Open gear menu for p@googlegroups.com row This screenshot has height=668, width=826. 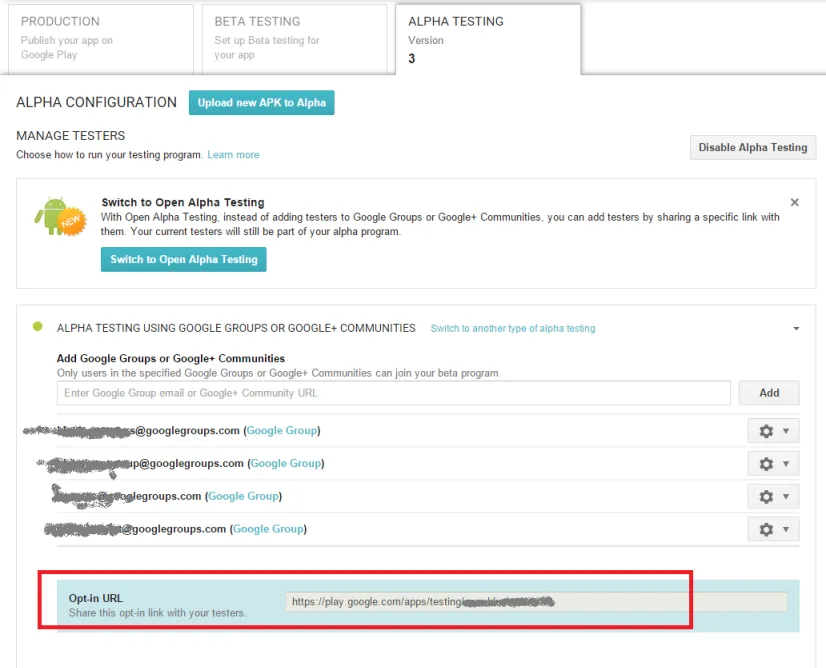pos(773,464)
